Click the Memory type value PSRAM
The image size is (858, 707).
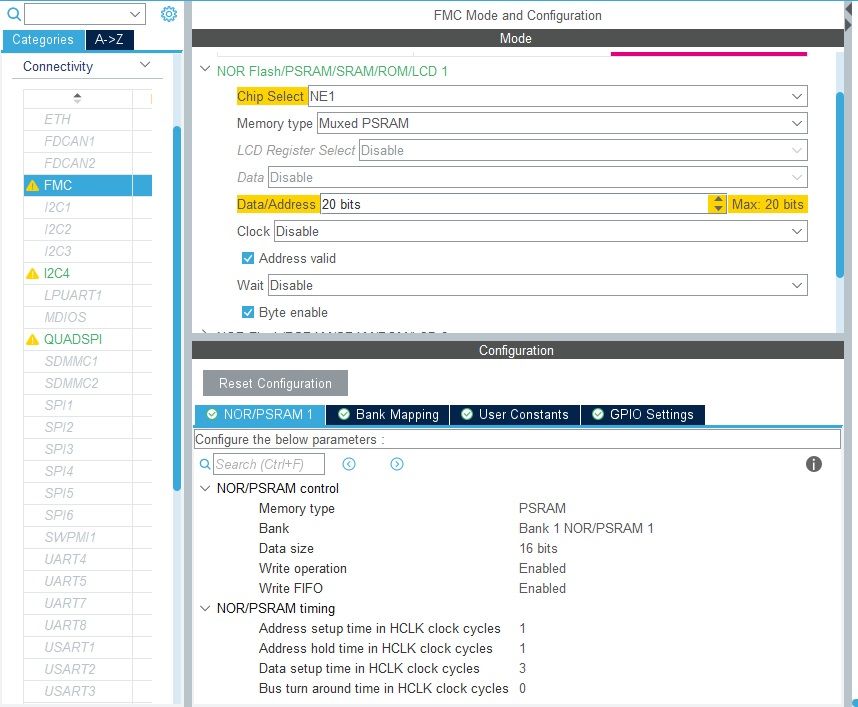pyautogui.click(x=542, y=508)
